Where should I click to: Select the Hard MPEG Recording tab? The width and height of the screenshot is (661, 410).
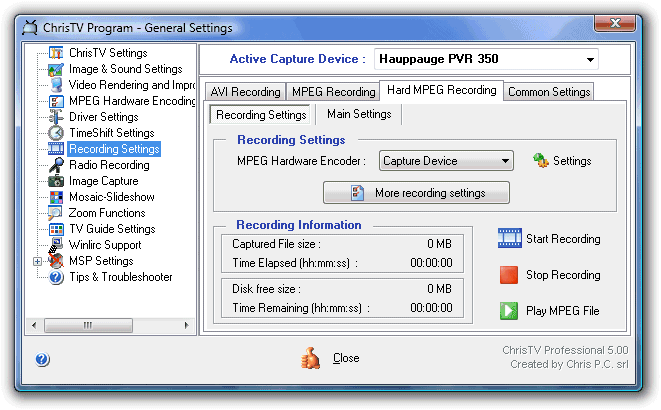click(442, 90)
